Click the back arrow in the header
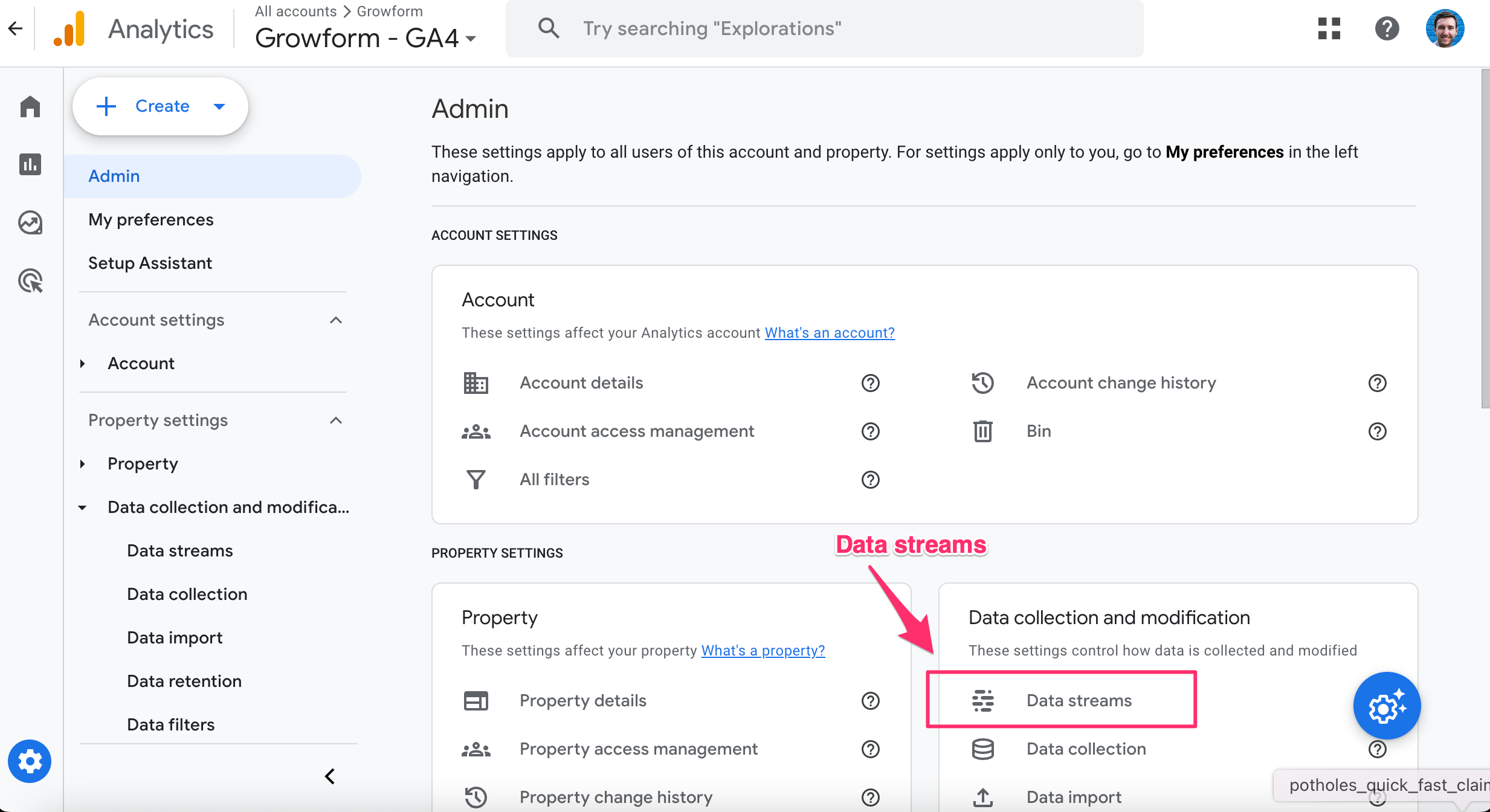 (16, 28)
